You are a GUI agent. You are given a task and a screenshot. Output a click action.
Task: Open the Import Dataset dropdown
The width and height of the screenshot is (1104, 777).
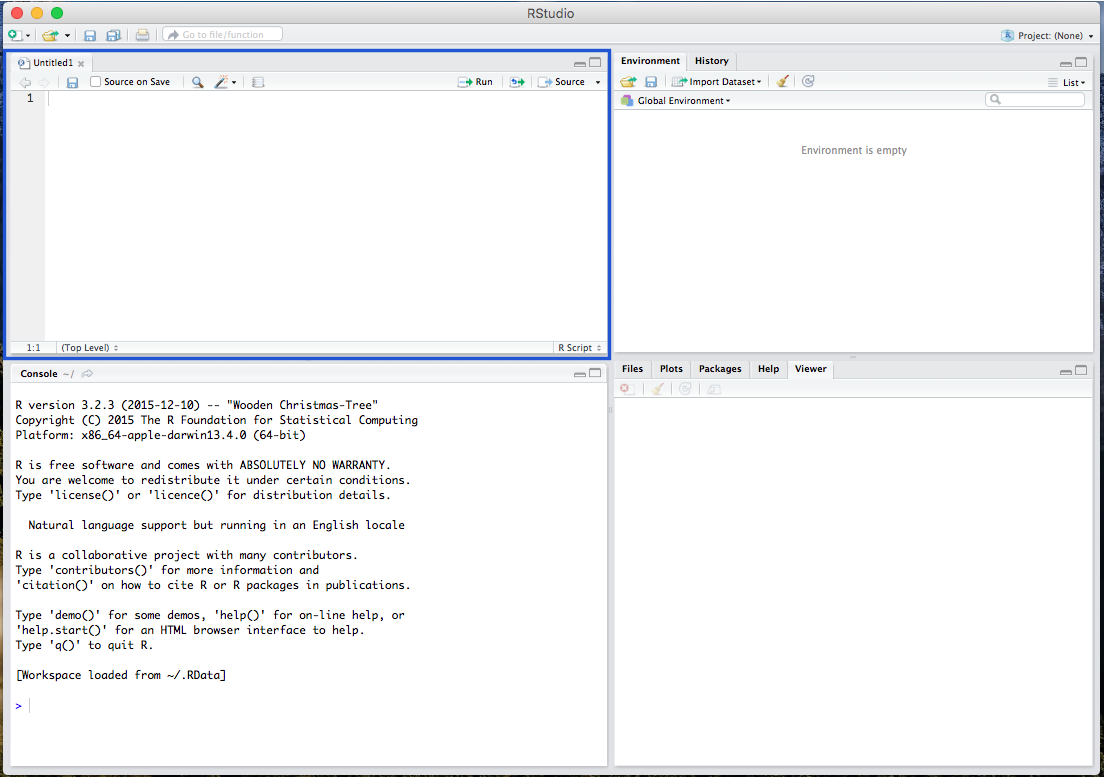pyautogui.click(x=716, y=81)
